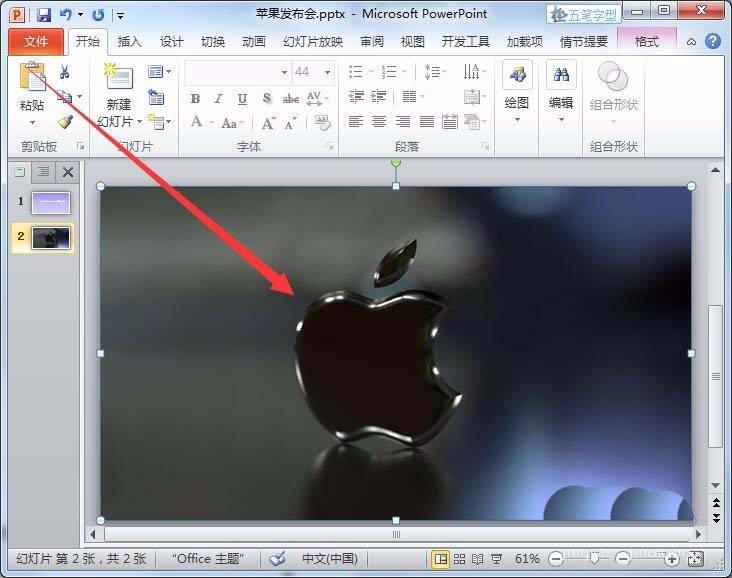This screenshot has width=732, height=578.
Task: Switch to Reading view
Action: click(478, 559)
